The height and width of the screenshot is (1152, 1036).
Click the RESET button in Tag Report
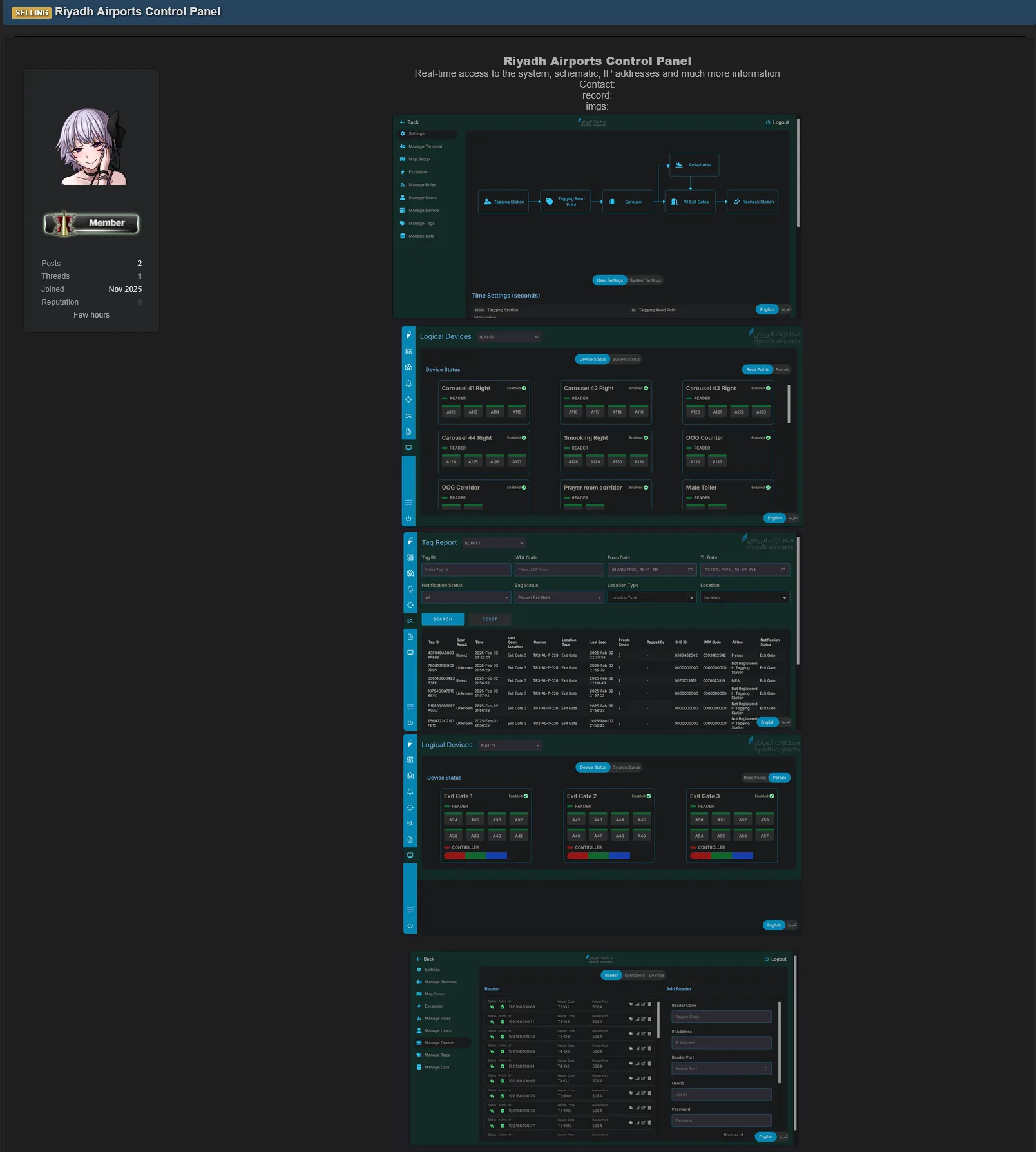[490, 619]
